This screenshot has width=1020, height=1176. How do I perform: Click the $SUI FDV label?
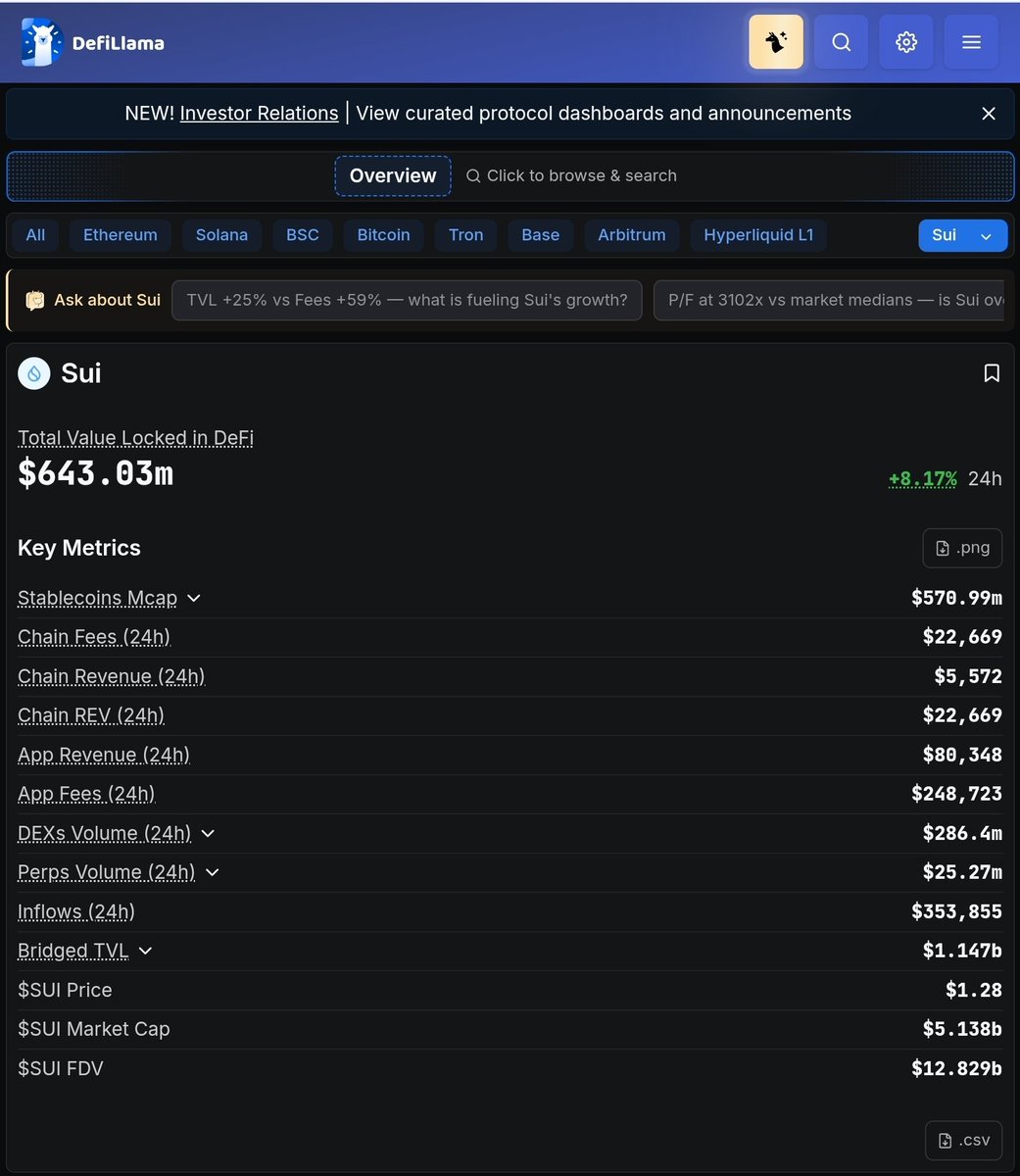61,1068
